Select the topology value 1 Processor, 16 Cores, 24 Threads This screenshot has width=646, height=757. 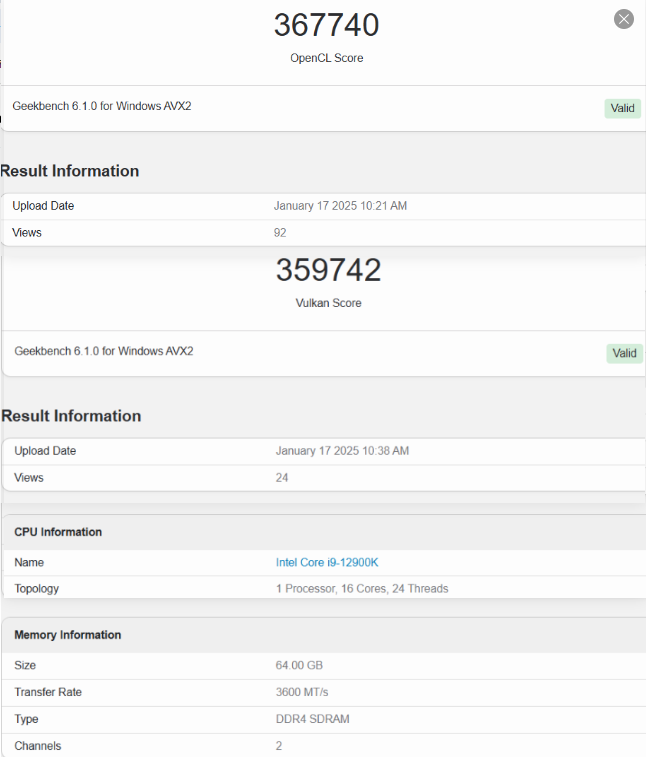[362, 589]
